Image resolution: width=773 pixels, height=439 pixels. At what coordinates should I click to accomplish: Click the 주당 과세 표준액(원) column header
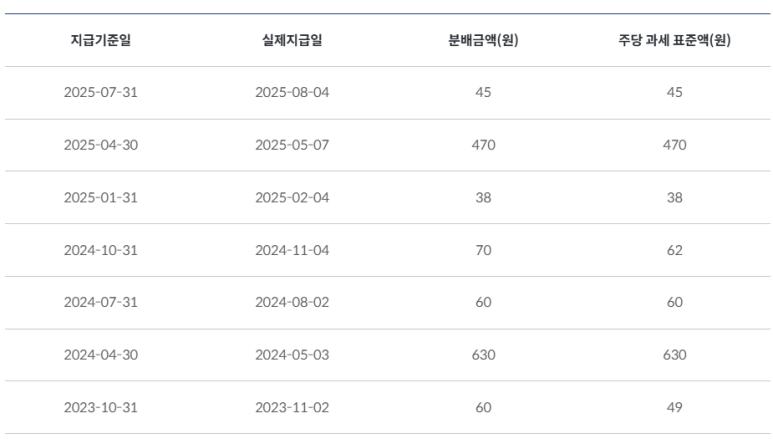tap(674, 40)
